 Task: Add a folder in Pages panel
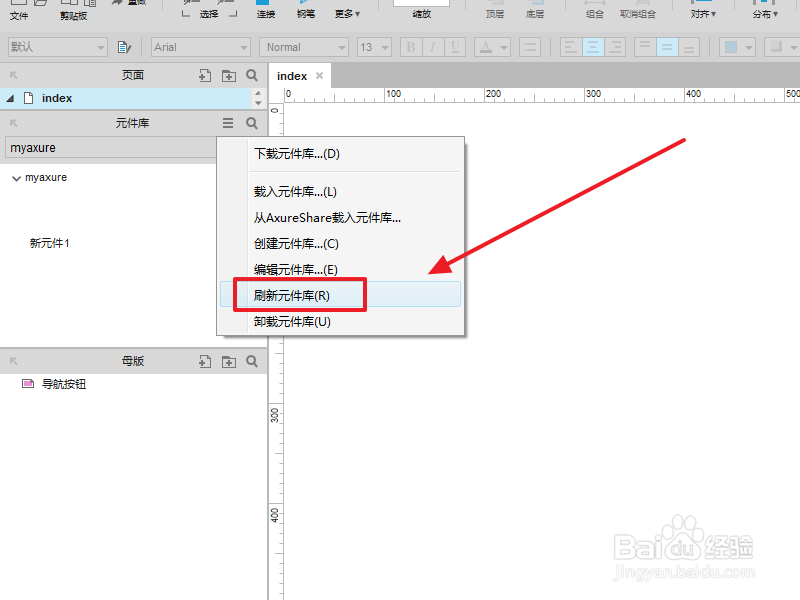tap(229, 76)
